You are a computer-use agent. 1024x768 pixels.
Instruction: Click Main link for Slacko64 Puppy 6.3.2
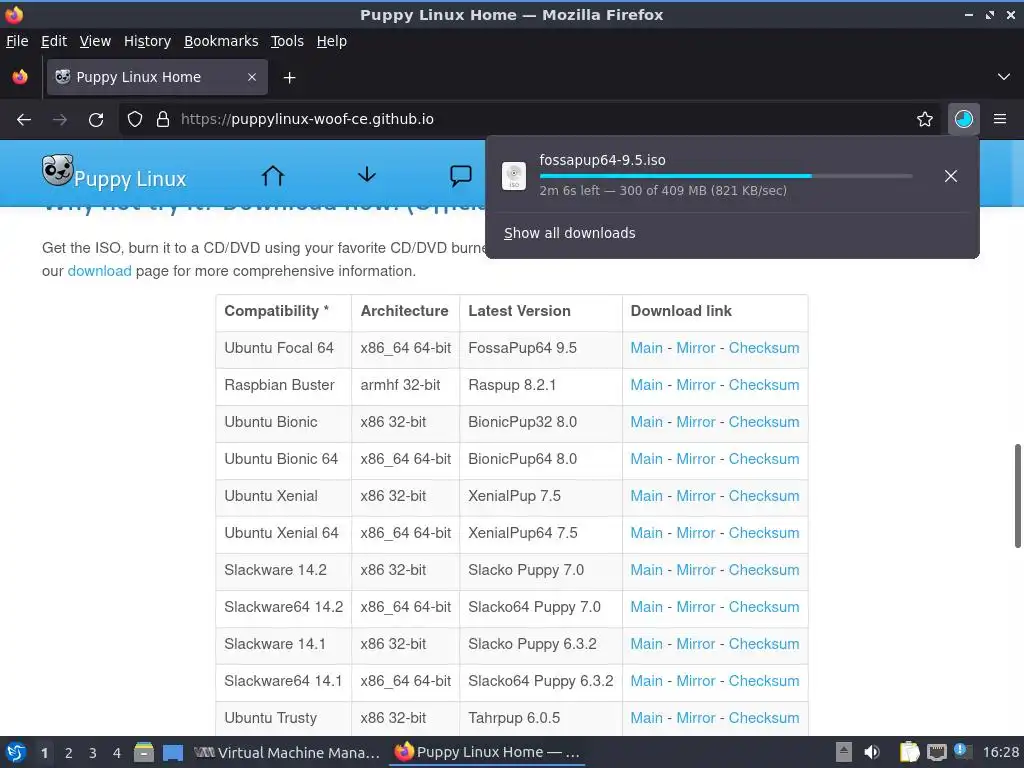point(646,681)
